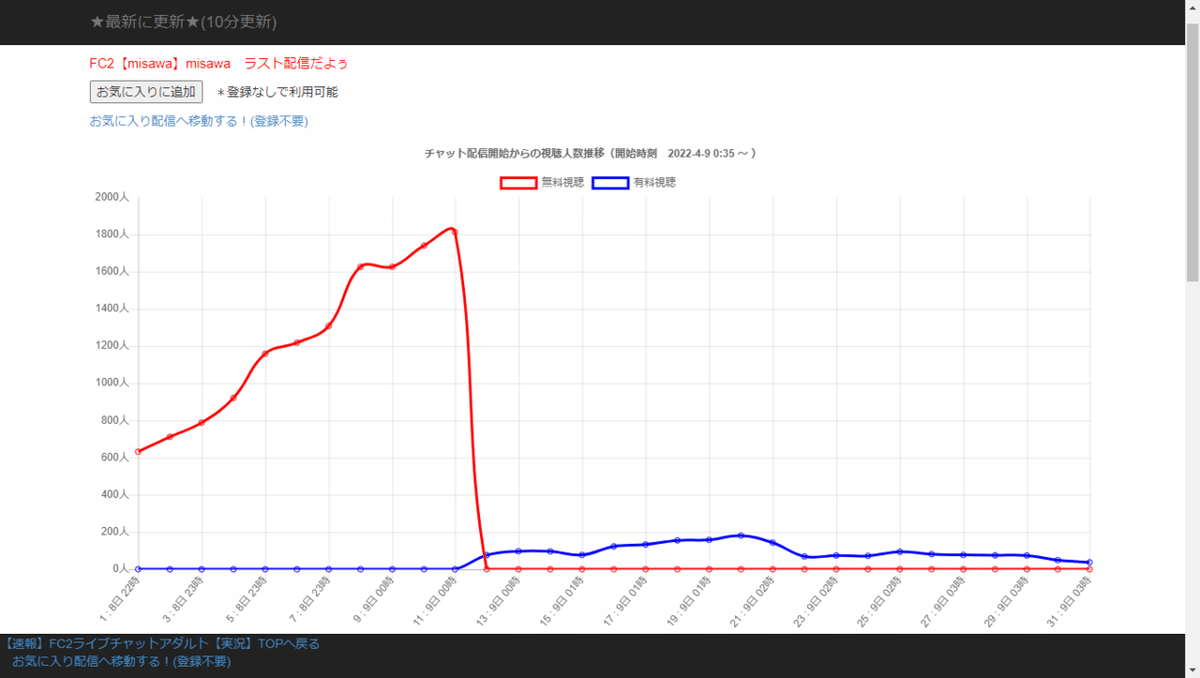The height and width of the screenshot is (678, 1200).
Task: Click the red peak data point near 1800人
Action: pos(455,232)
